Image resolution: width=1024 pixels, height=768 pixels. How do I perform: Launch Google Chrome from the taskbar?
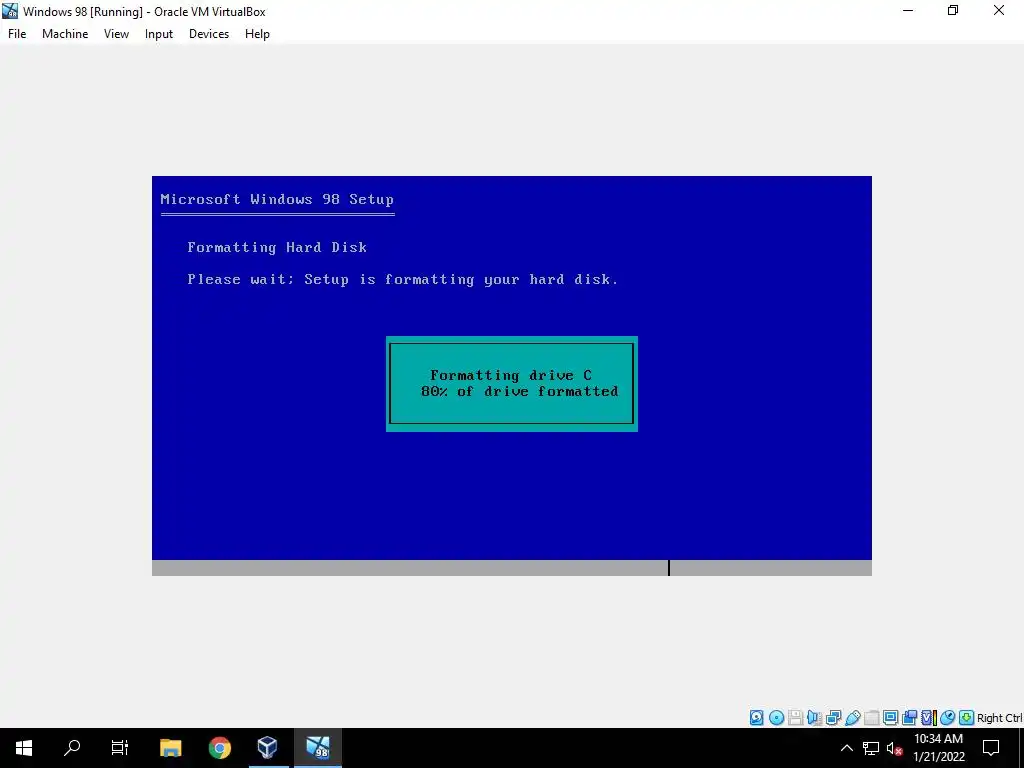(219, 748)
